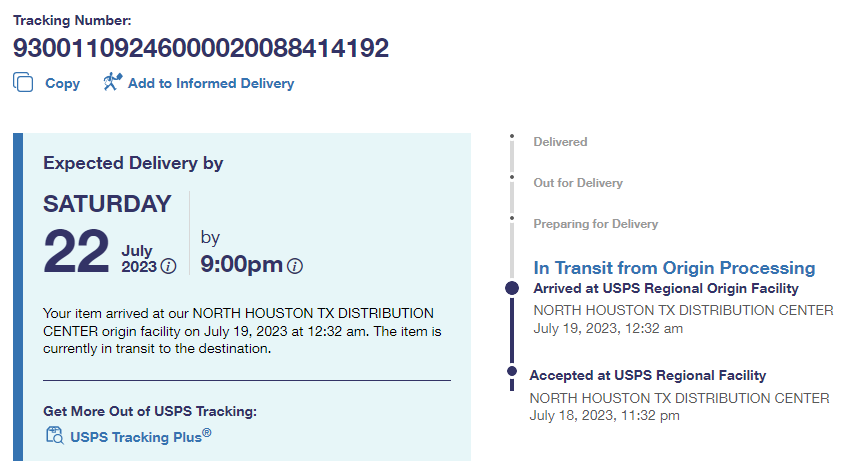Click the Preparing for Delivery step

[x=595, y=224]
